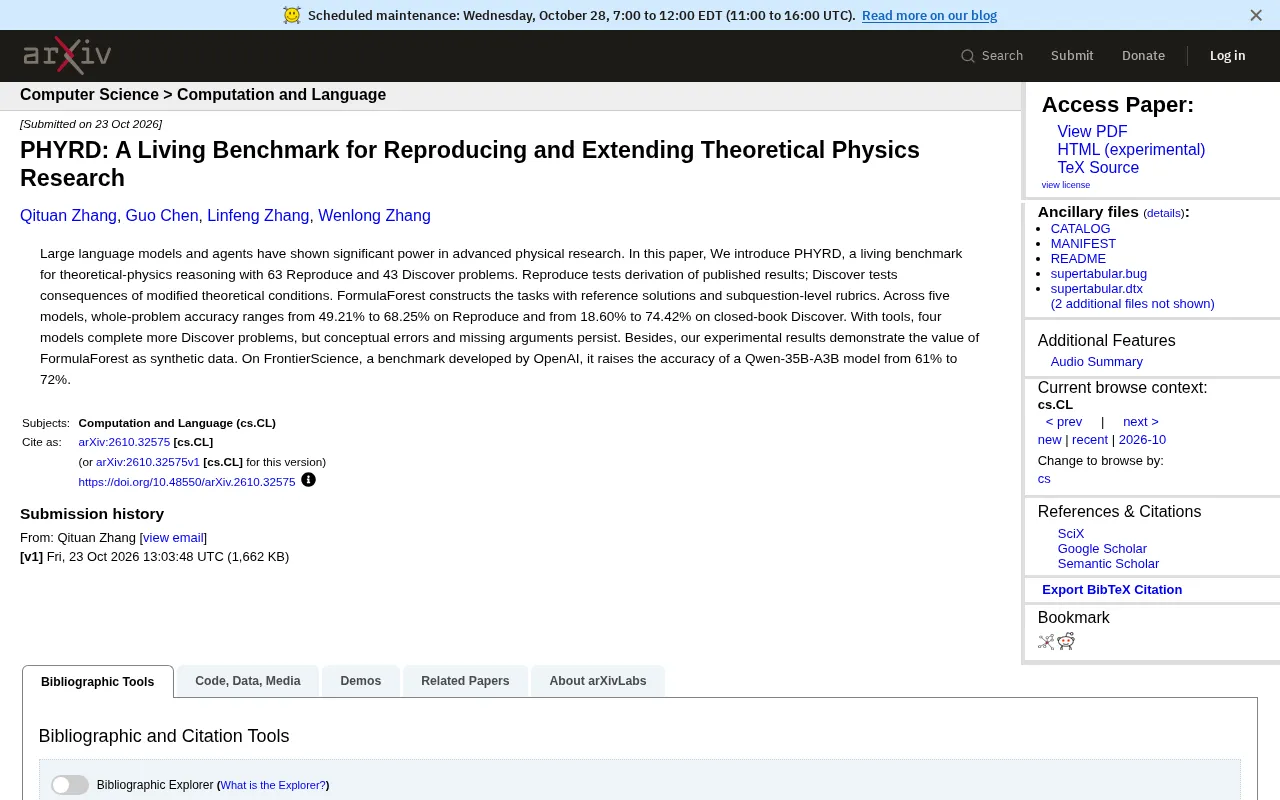This screenshot has width=1280, height=800.
Task: Open the MANIFEST ancillary file
Action: (1083, 244)
